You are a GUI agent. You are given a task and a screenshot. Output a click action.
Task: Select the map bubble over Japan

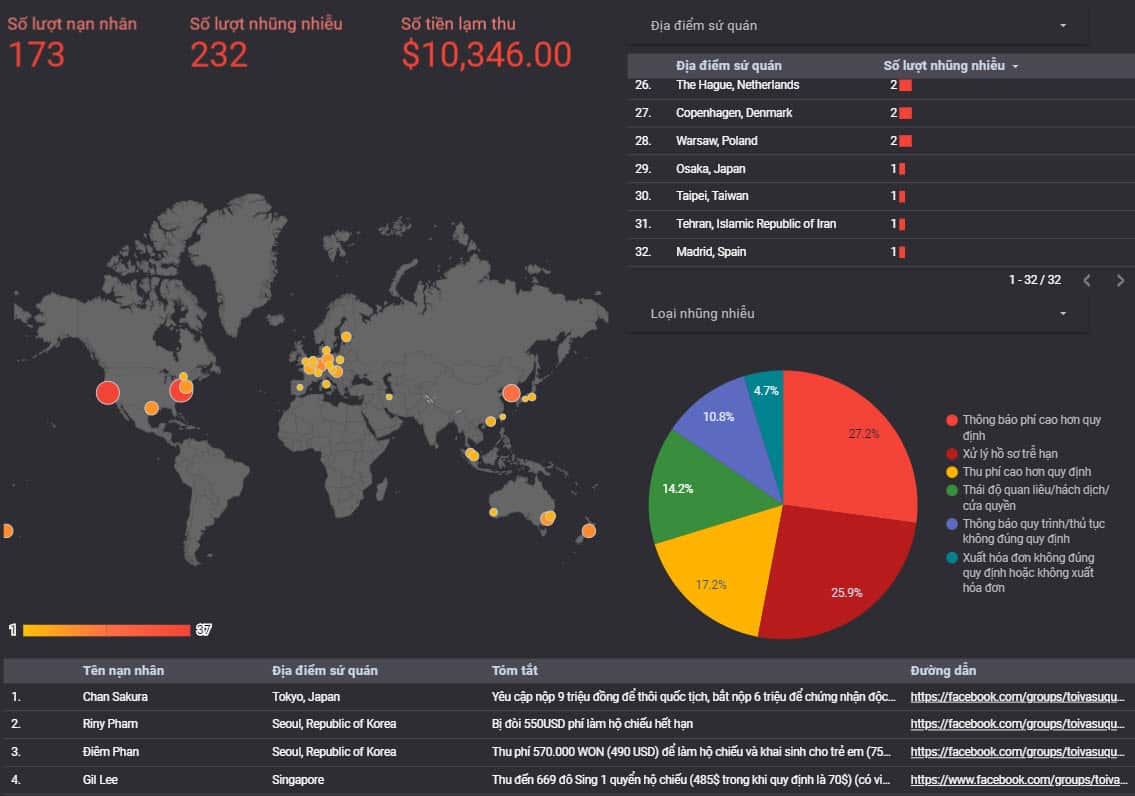[x=511, y=394]
